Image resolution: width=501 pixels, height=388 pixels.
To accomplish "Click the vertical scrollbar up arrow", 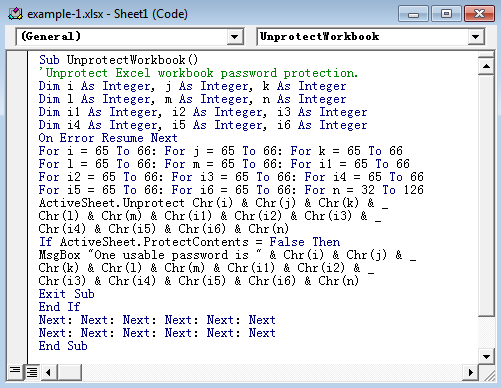I will click(x=486, y=66).
